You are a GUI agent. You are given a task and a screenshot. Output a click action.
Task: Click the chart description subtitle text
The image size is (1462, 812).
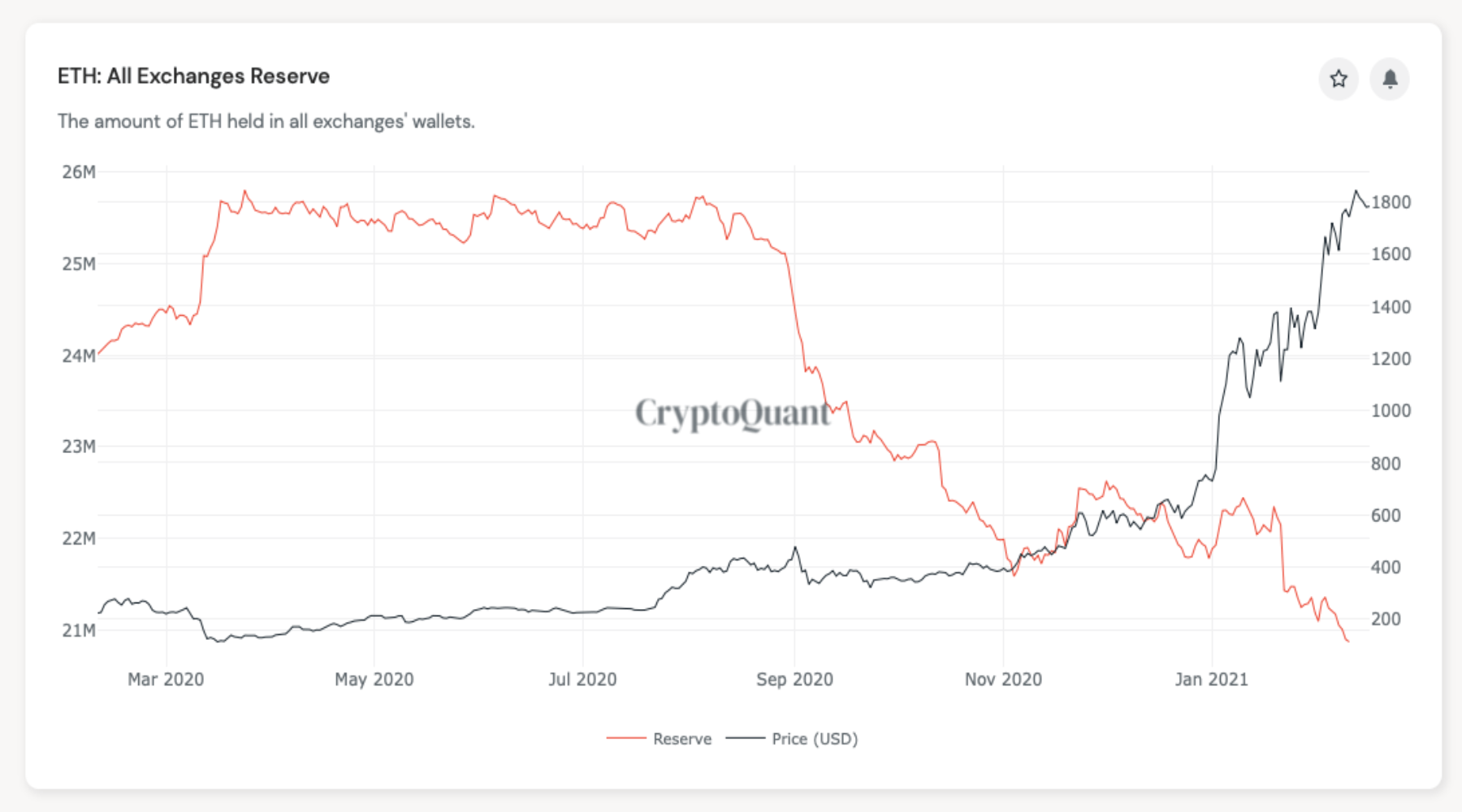(266, 122)
